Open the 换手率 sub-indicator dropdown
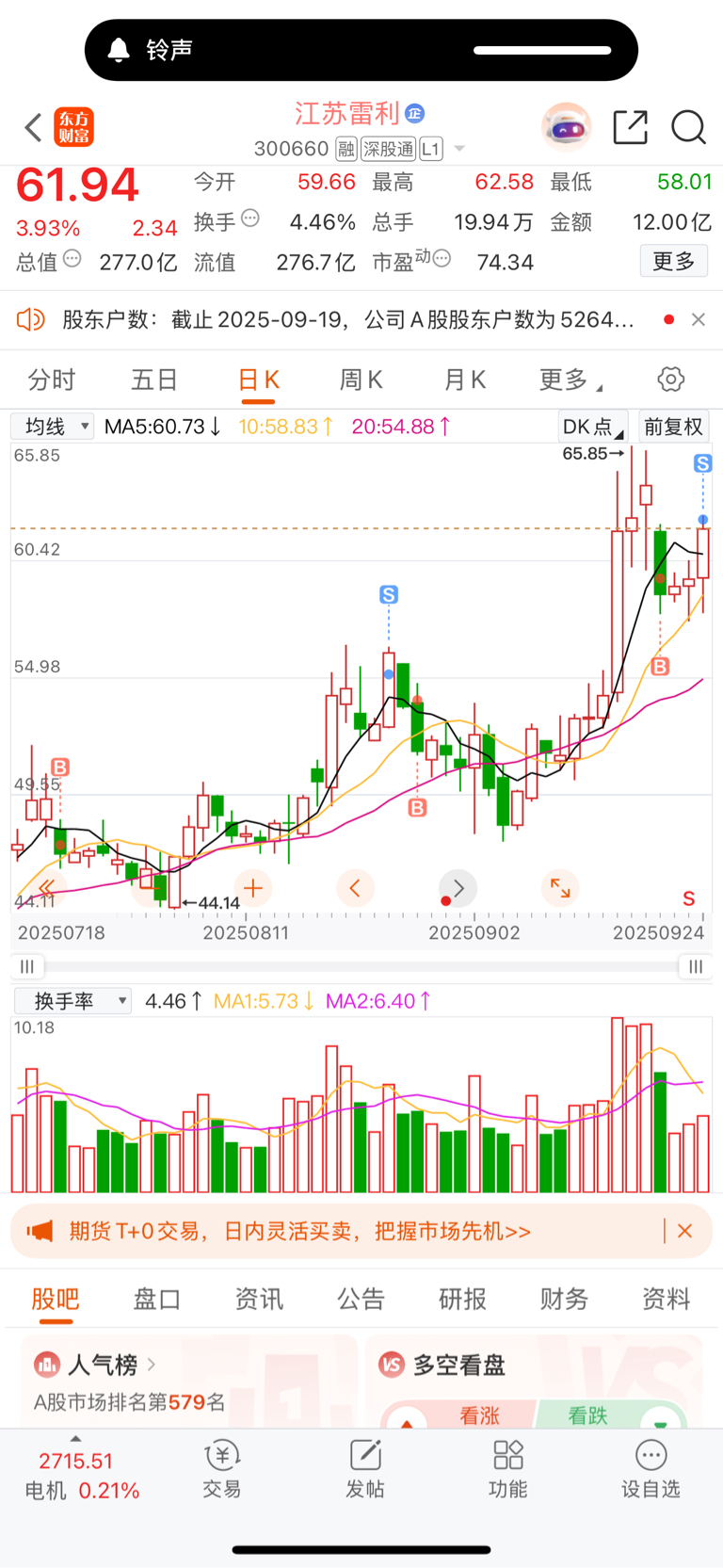723x1568 pixels. click(x=72, y=1001)
